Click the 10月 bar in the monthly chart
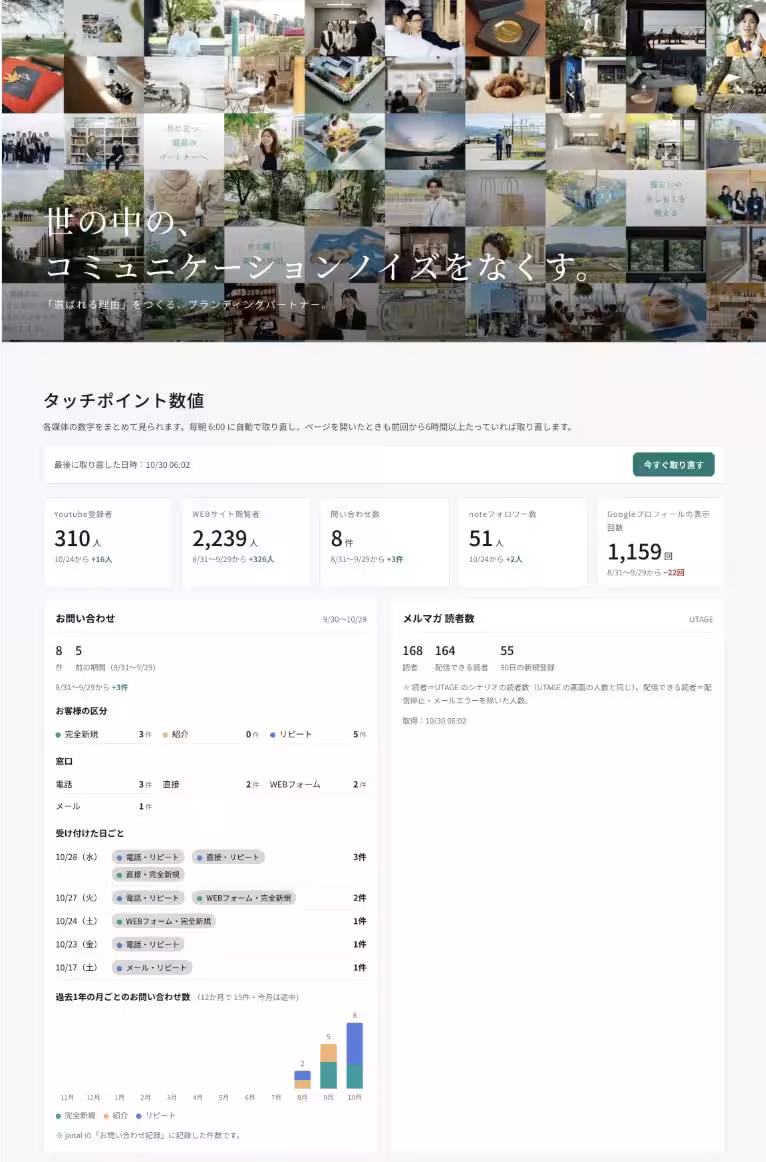Screen dimensions: 766x1162 coord(355,1055)
